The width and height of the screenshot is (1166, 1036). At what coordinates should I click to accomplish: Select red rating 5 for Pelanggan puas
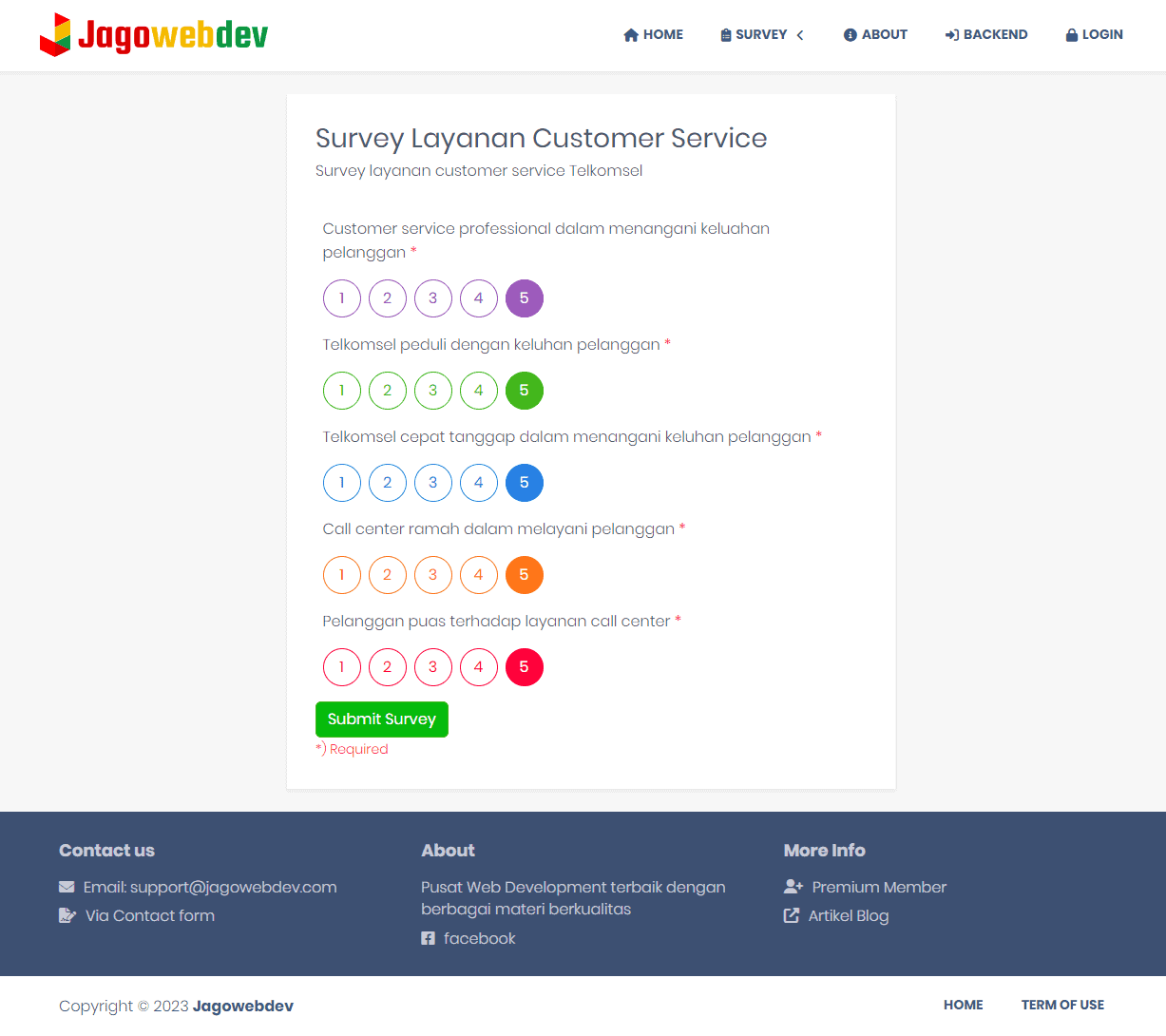click(x=525, y=667)
